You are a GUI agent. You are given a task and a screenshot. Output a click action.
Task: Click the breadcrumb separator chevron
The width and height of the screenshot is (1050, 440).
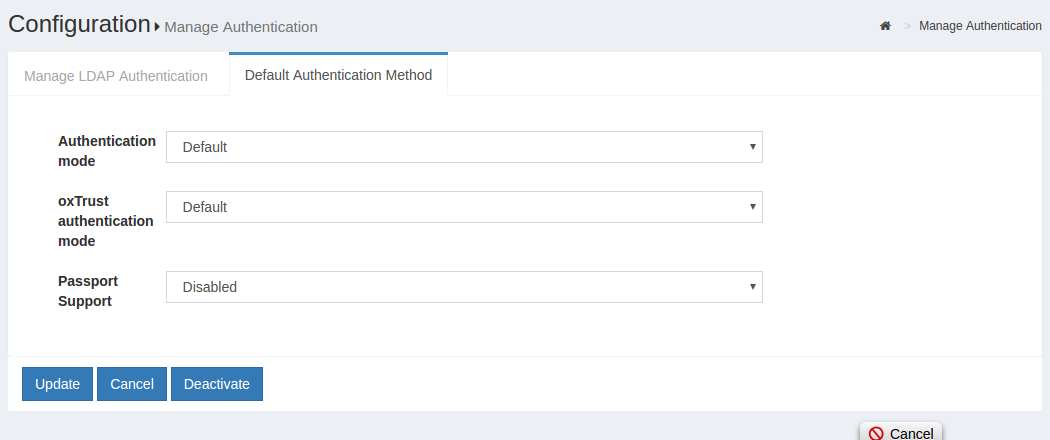click(907, 26)
